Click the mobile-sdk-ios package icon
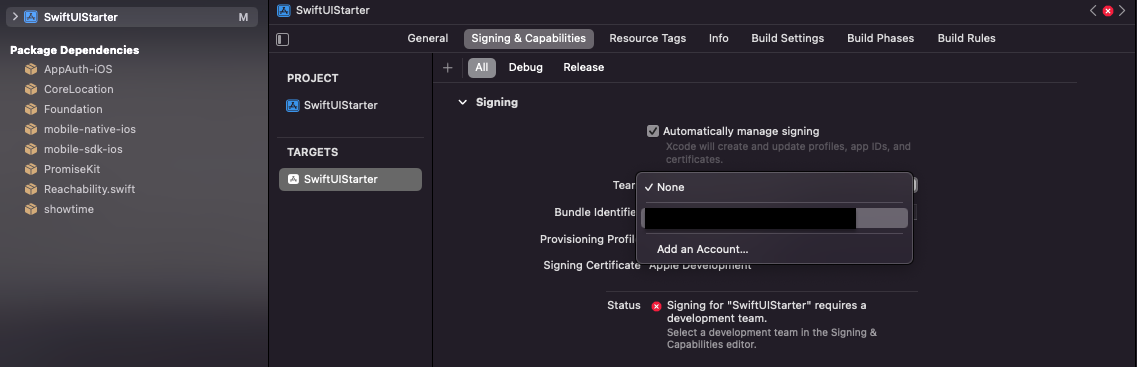Screen dimensions: 1137x367 coord(30,149)
